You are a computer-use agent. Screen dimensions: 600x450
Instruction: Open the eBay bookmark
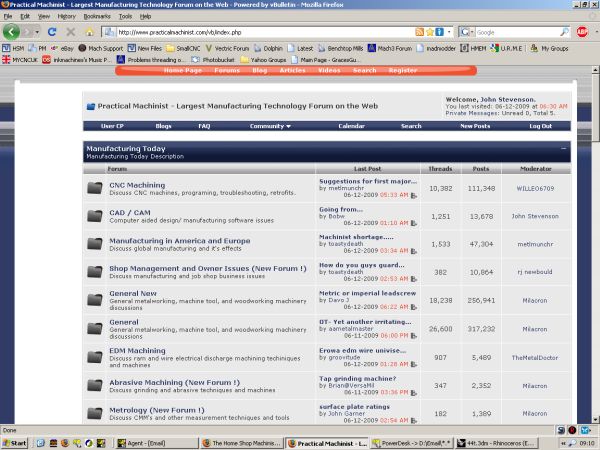pos(62,49)
